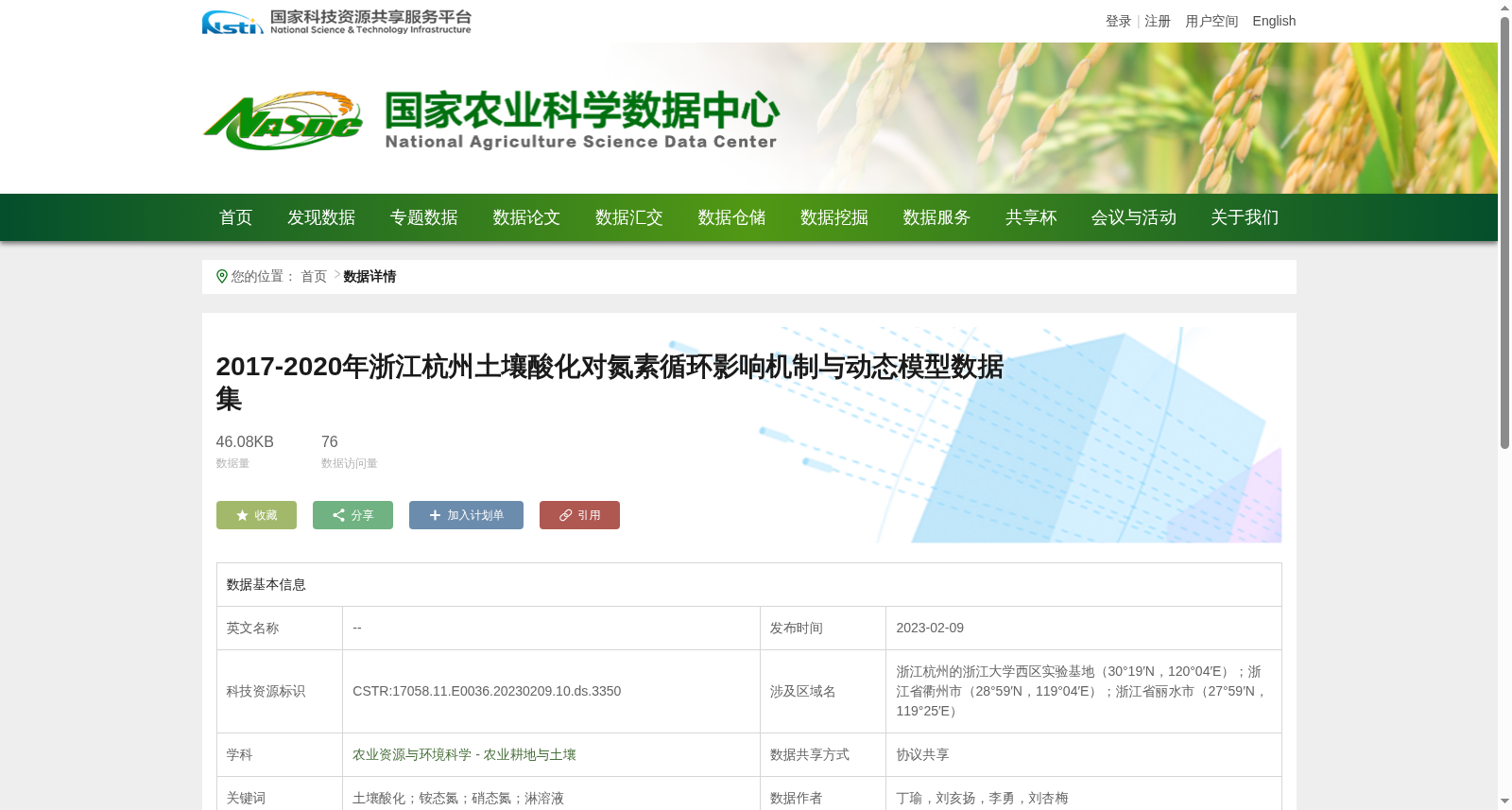Click the dataset title 2017-2020年浙江杭州土壤酸化
1512x810 pixels.
coord(610,383)
